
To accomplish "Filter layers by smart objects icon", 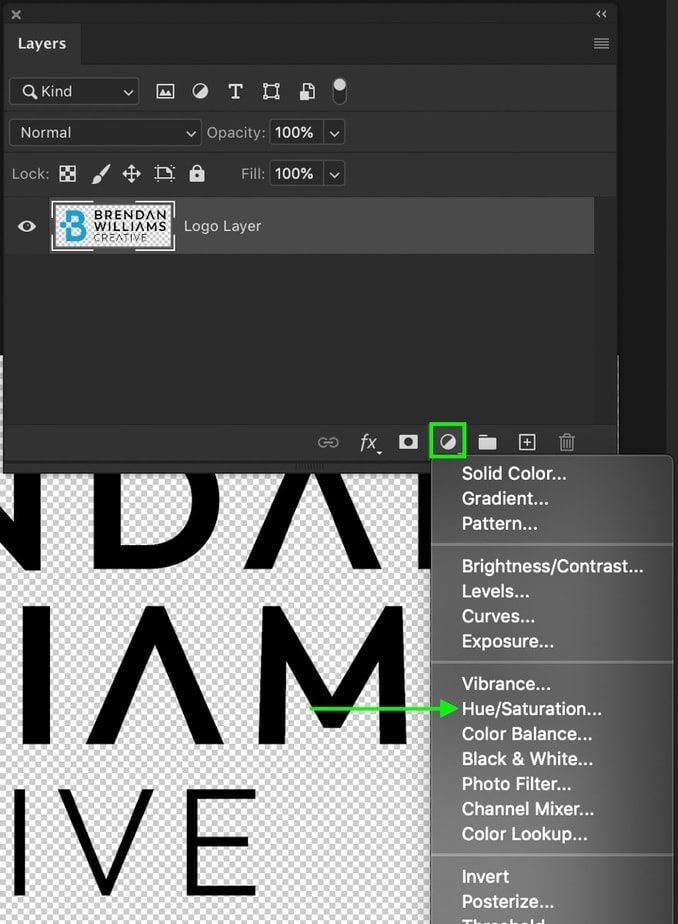I will click(307, 91).
